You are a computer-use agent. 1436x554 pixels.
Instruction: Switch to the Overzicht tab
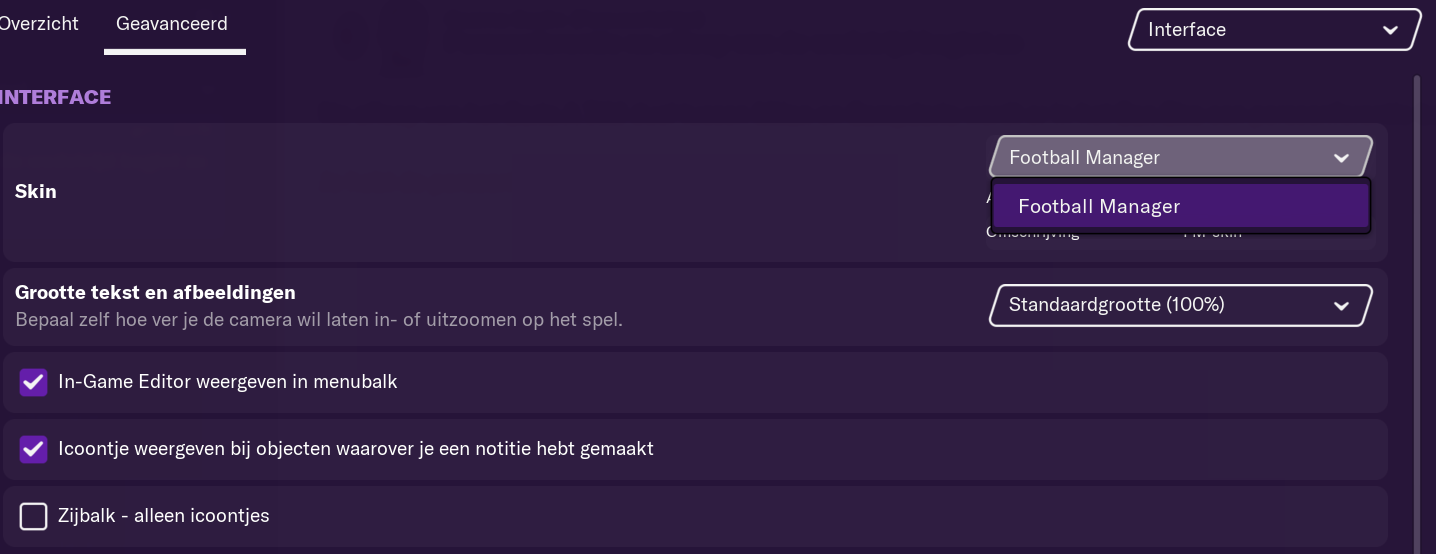38,23
